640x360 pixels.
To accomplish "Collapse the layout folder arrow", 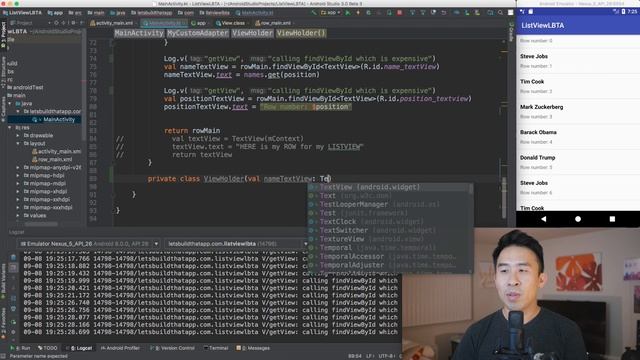I will (18, 144).
